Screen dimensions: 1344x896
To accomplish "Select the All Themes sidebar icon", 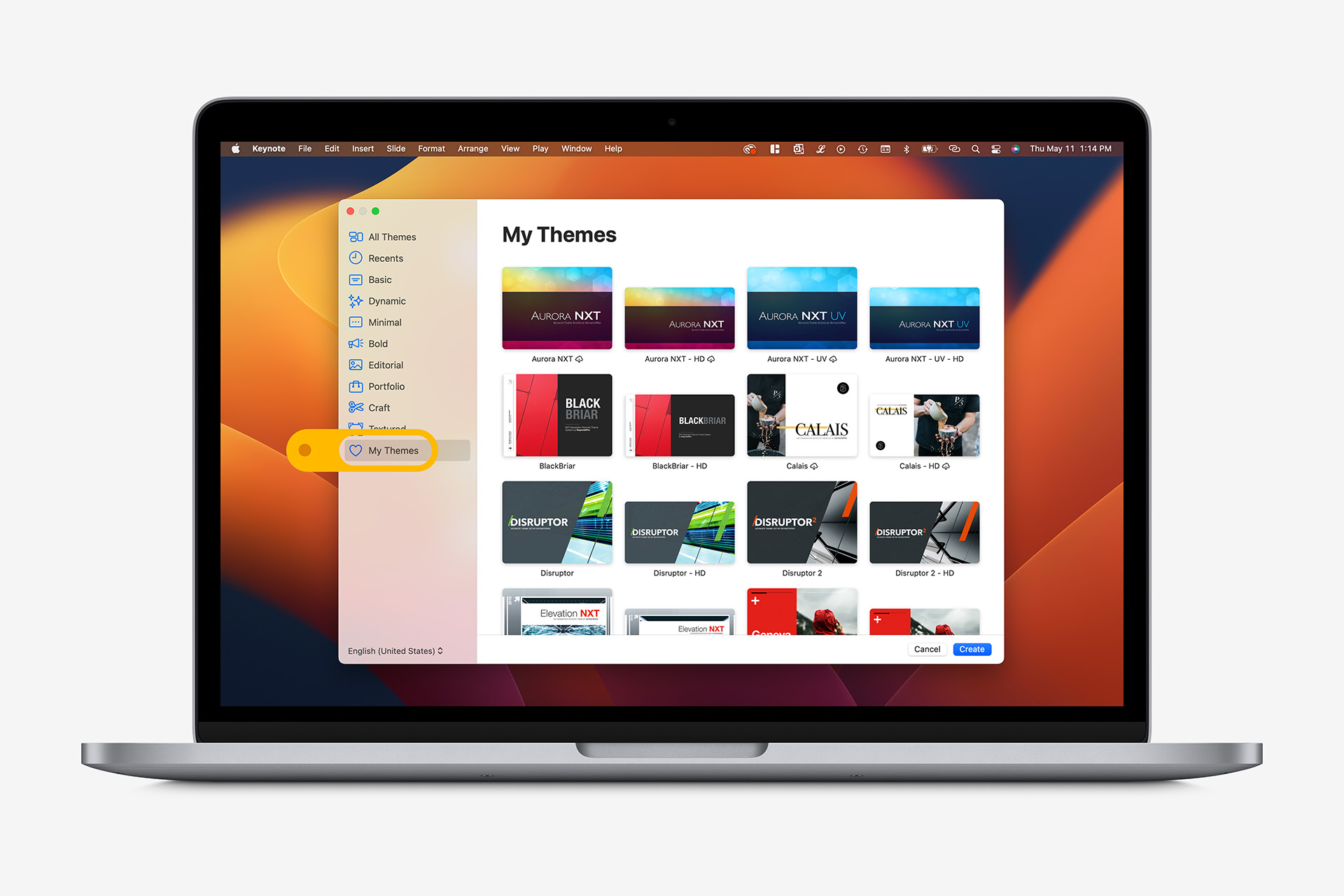I will pyautogui.click(x=356, y=237).
